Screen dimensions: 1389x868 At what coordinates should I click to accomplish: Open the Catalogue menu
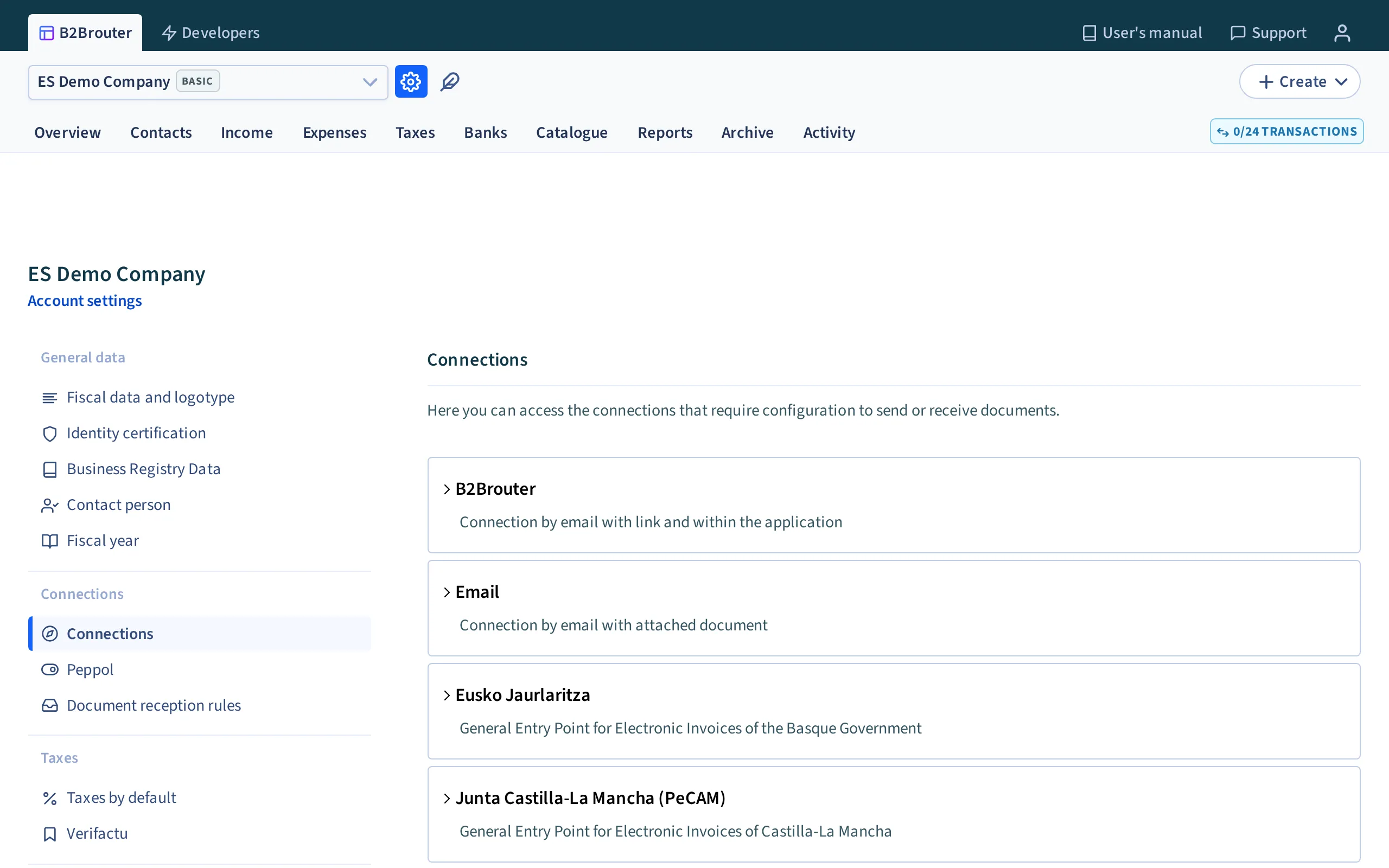tap(572, 132)
